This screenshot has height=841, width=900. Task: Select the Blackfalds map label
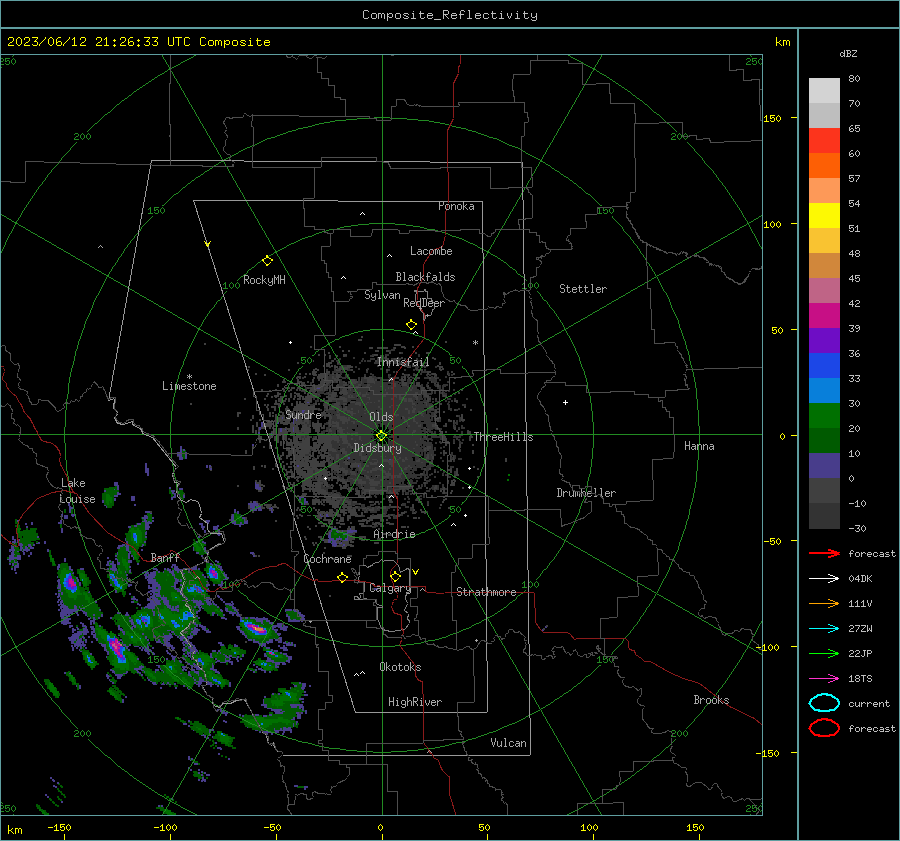pyautogui.click(x=425, y=277)
